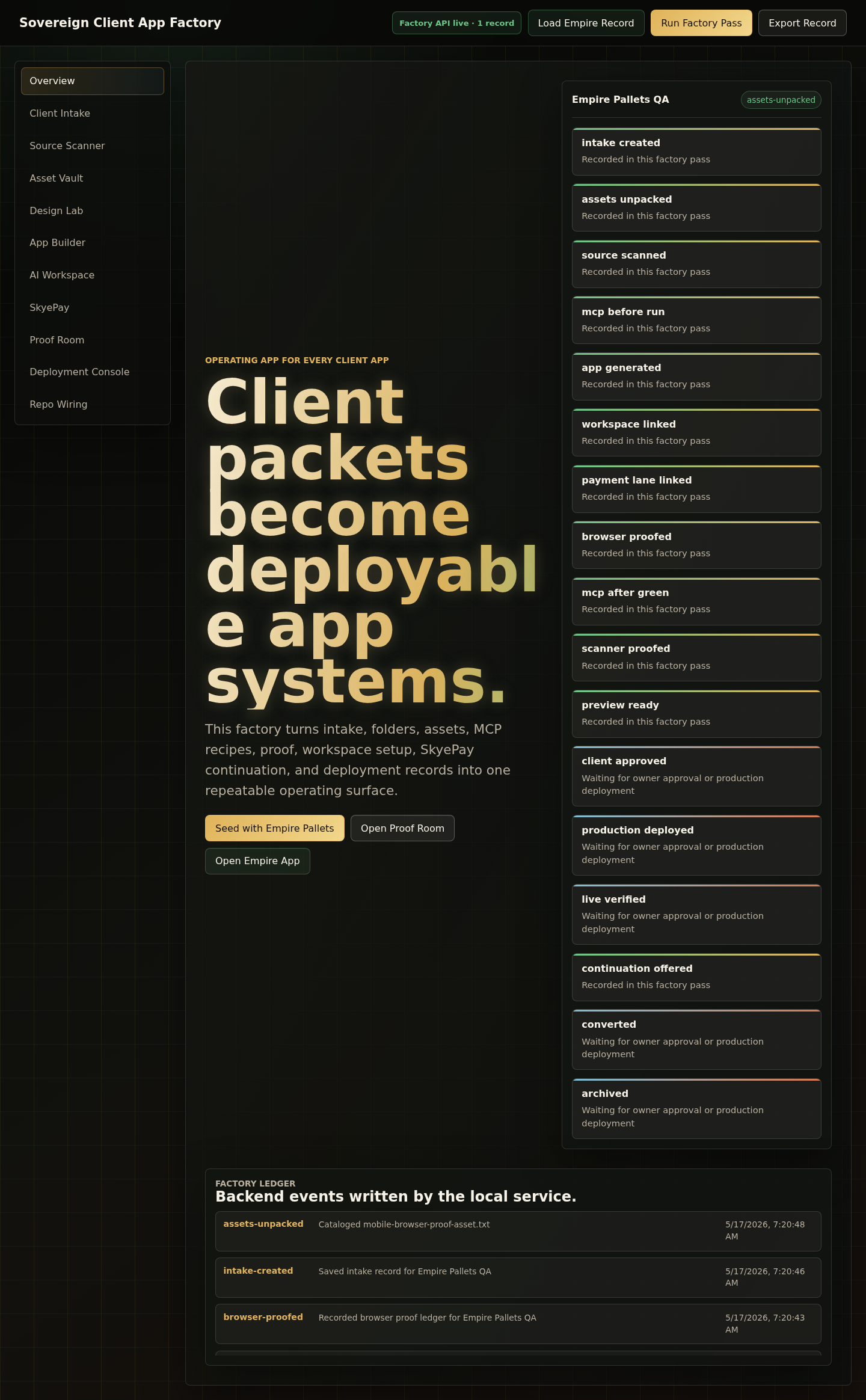Click the live verified stage card
This screenshot has height=1400, width=866.
click(x=696, y=915)
